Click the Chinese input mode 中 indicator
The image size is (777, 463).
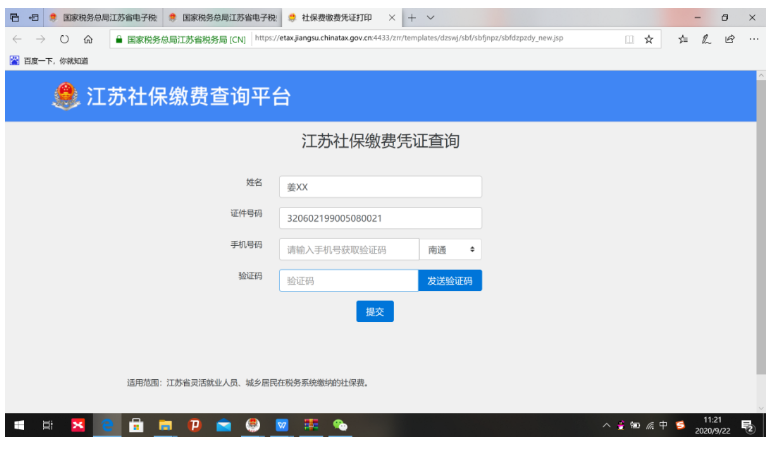pyautogui.click(x=664, y=425)
